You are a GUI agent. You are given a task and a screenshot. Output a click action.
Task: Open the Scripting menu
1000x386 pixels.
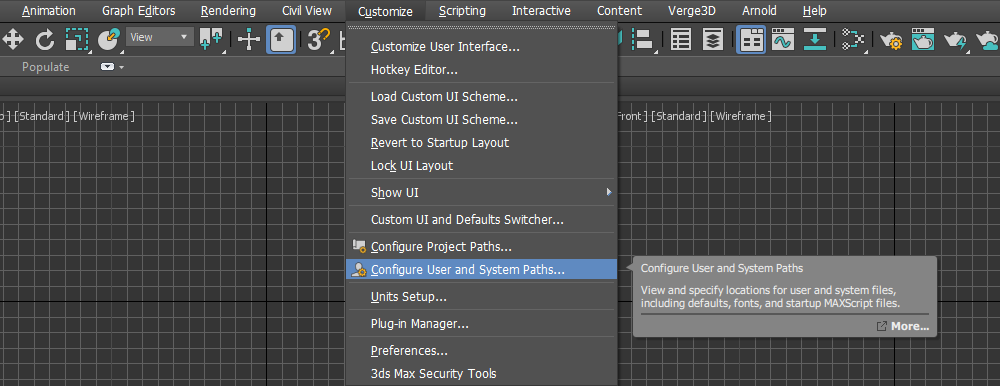pyautogui.click(x=462, y=11)
